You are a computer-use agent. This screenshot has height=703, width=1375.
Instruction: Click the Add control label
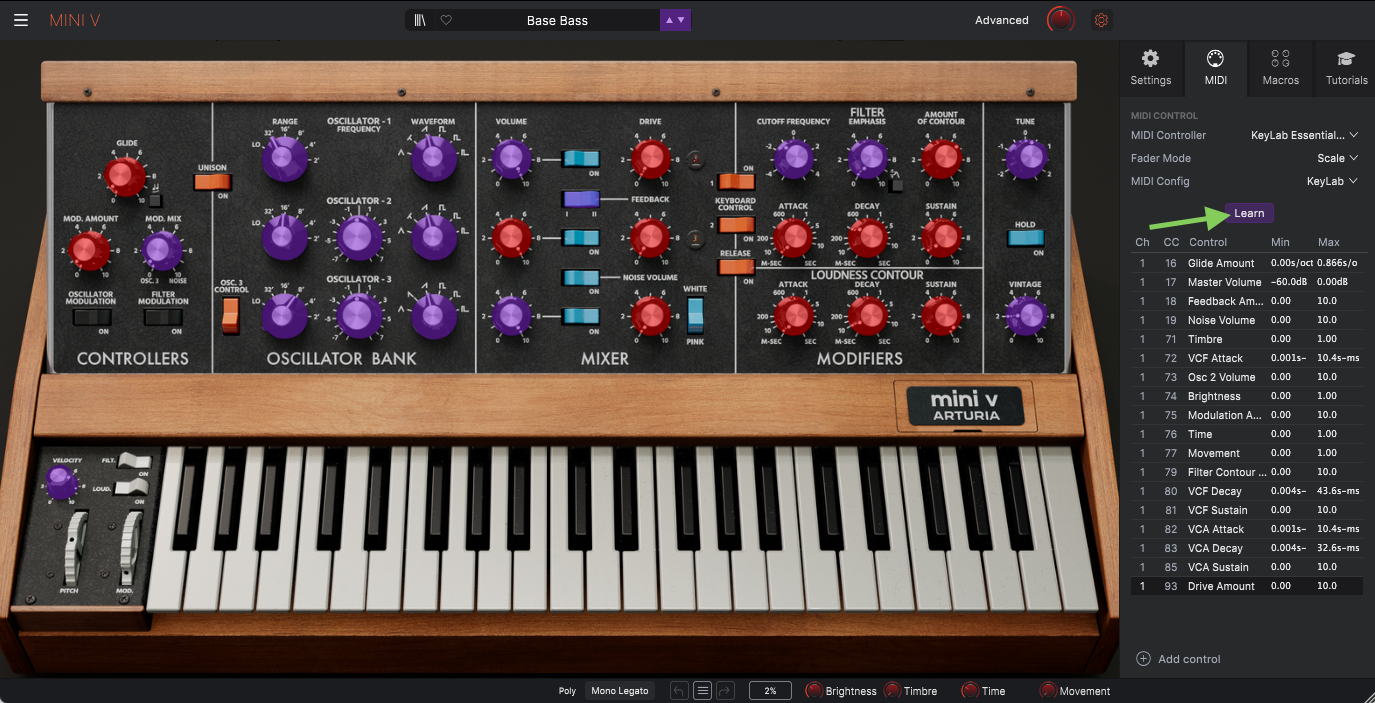[1189, 659]
